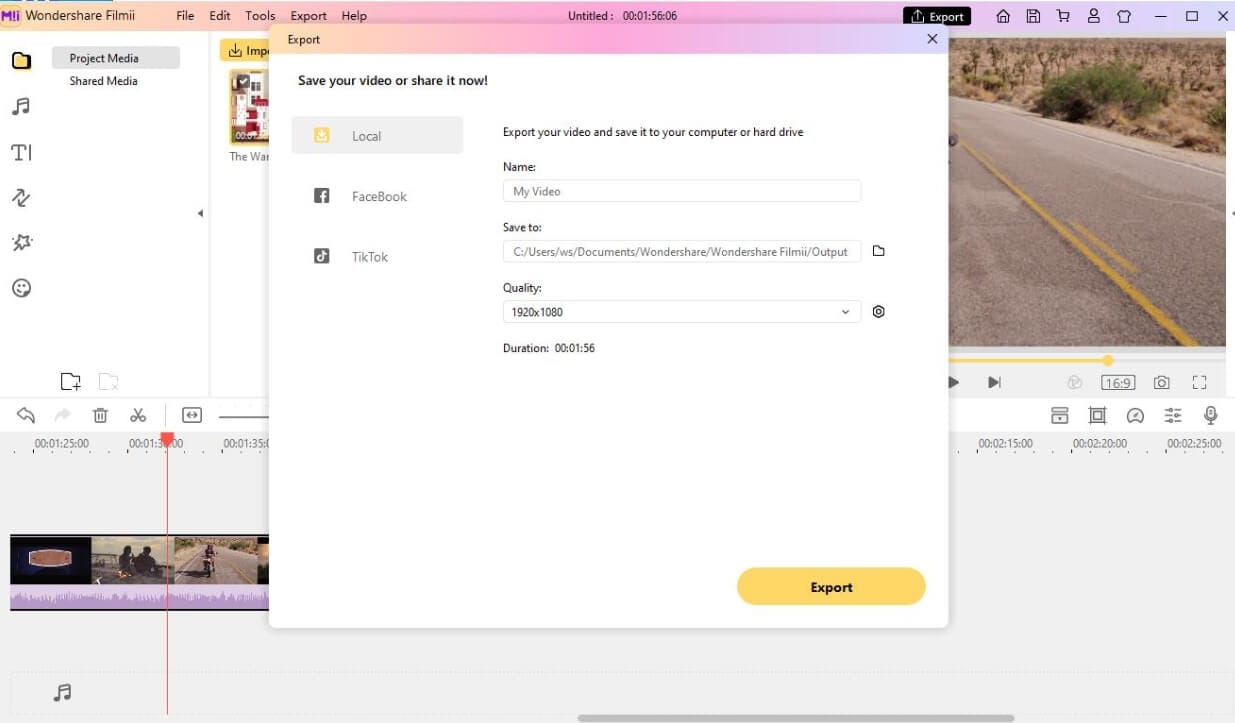1235x723 pixels.
Task: Open the Project Media folder icon in the sidebar
Action: pyautogui.click(x=21, y=60)
